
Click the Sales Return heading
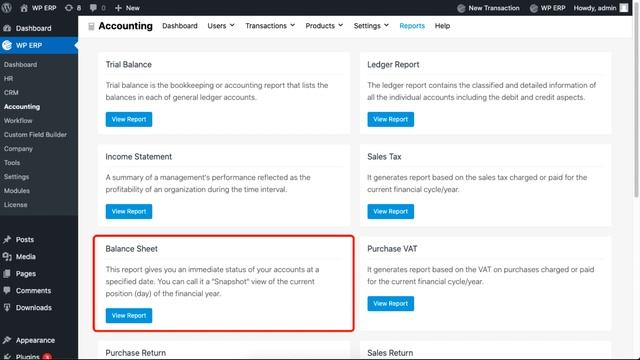[390, 353]
